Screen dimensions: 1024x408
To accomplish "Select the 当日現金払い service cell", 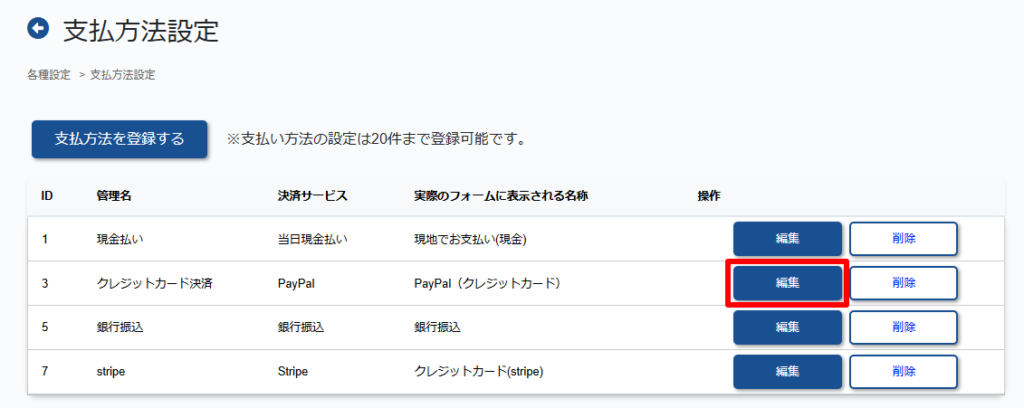I will (313, 240).
